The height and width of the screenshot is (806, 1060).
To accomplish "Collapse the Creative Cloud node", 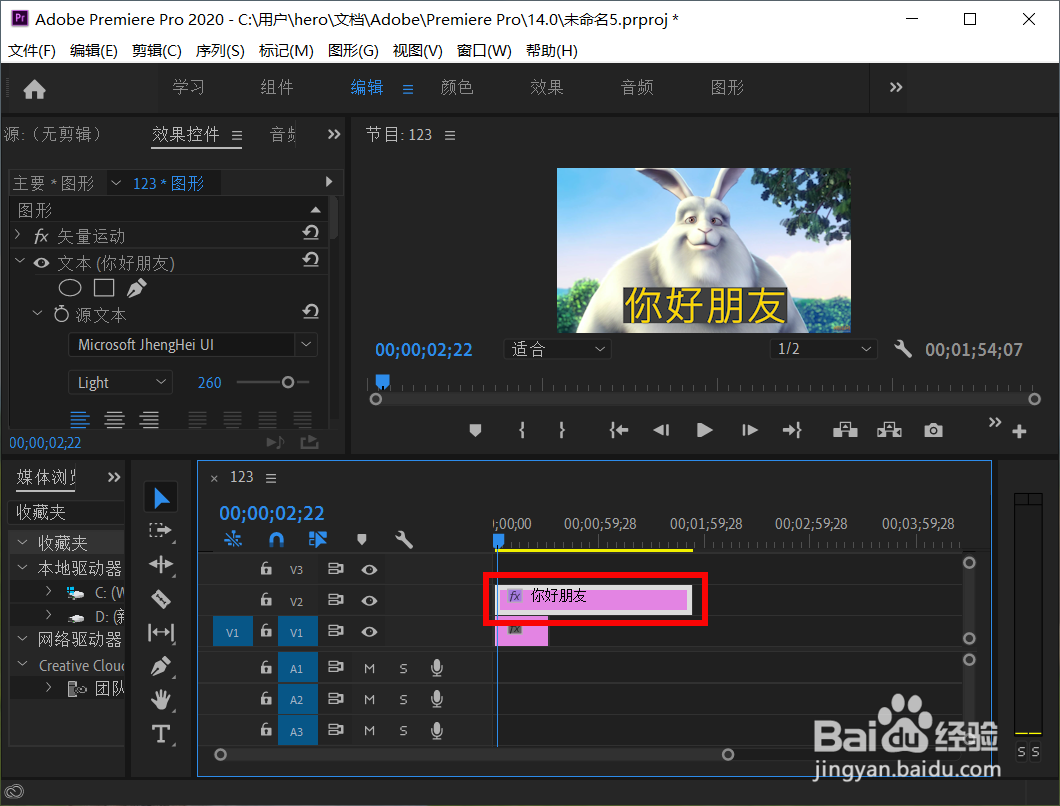I will (x=22, y=664).
